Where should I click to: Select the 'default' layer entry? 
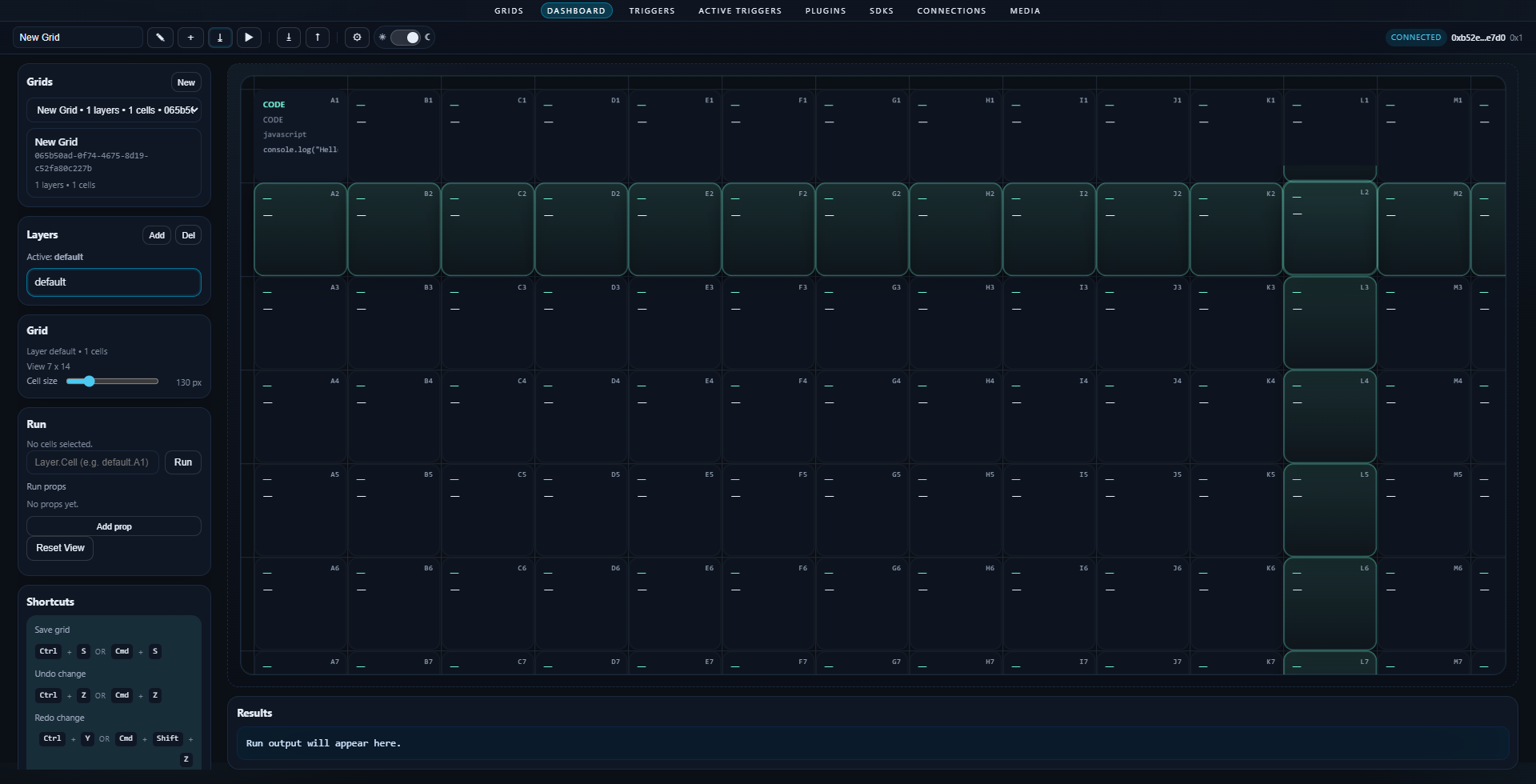click(114, 282)
